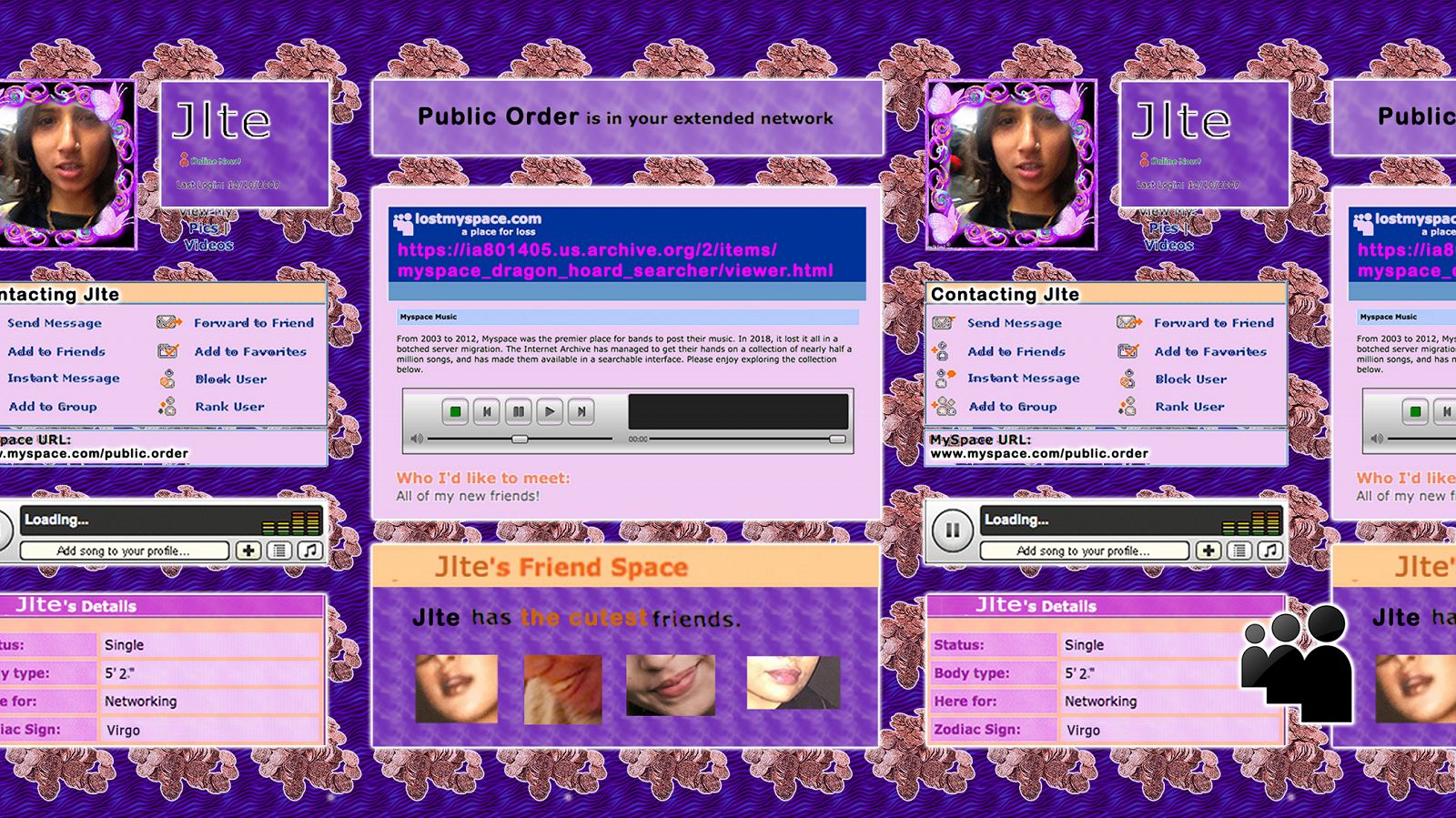This screenshot has width=1456, height=818.
Task: Click Instant Message in the full Contacting Jlte panel
Action: point(1024,379)
